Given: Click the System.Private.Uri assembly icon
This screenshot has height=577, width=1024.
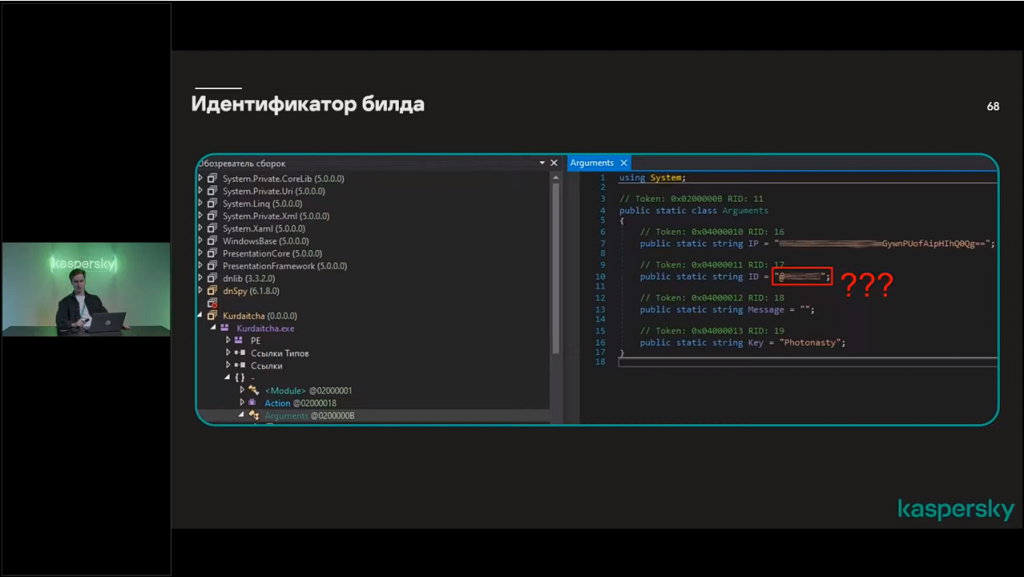Looking at the screenshot, I should 212,191.
